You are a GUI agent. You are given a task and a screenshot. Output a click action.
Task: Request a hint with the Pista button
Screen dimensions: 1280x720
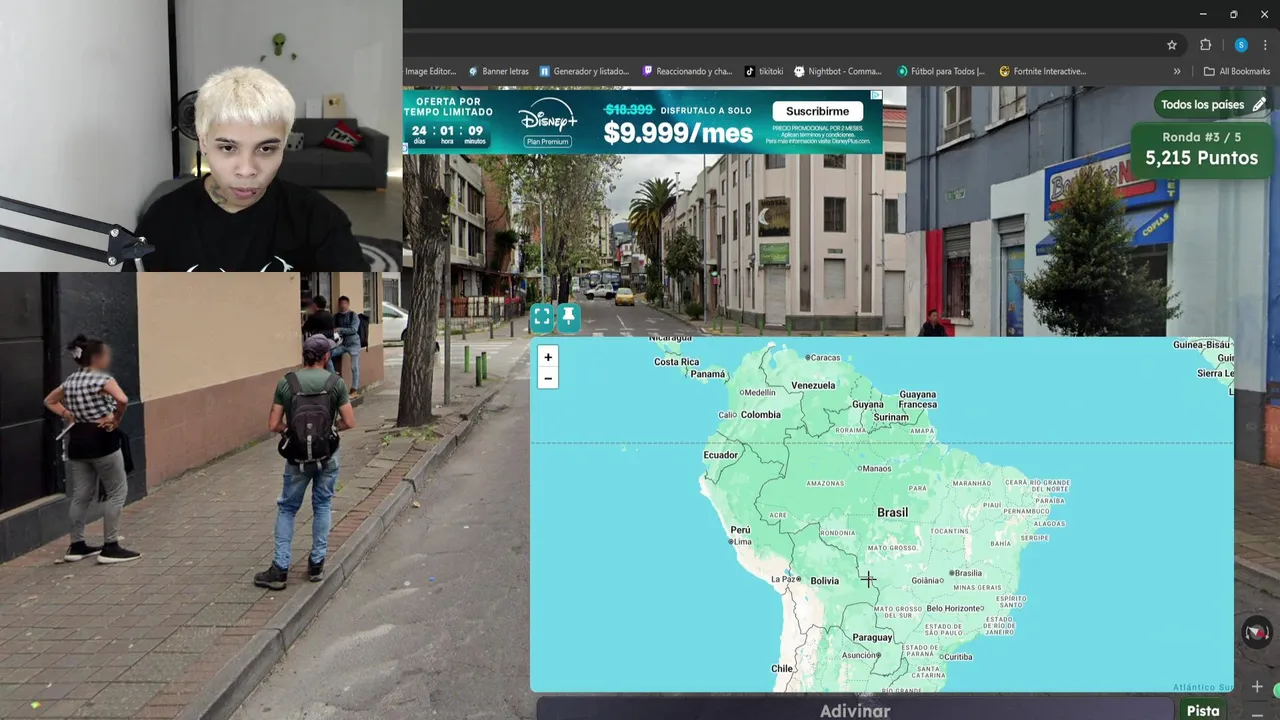(1203, 710)
